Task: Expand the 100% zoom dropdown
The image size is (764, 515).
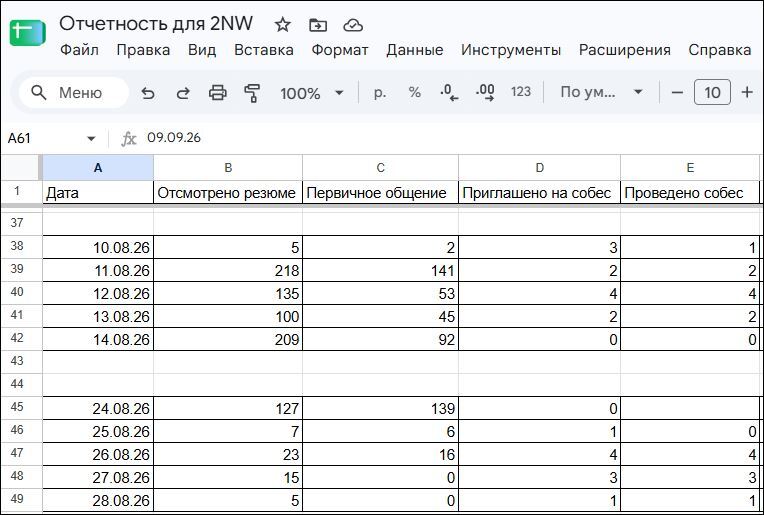Action: pos(312,93)
